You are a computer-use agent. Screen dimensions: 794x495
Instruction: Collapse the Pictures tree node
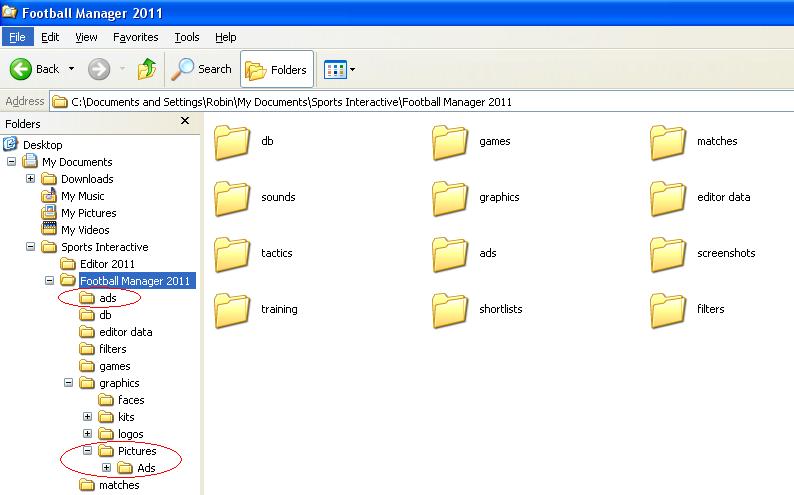(88, 450)
